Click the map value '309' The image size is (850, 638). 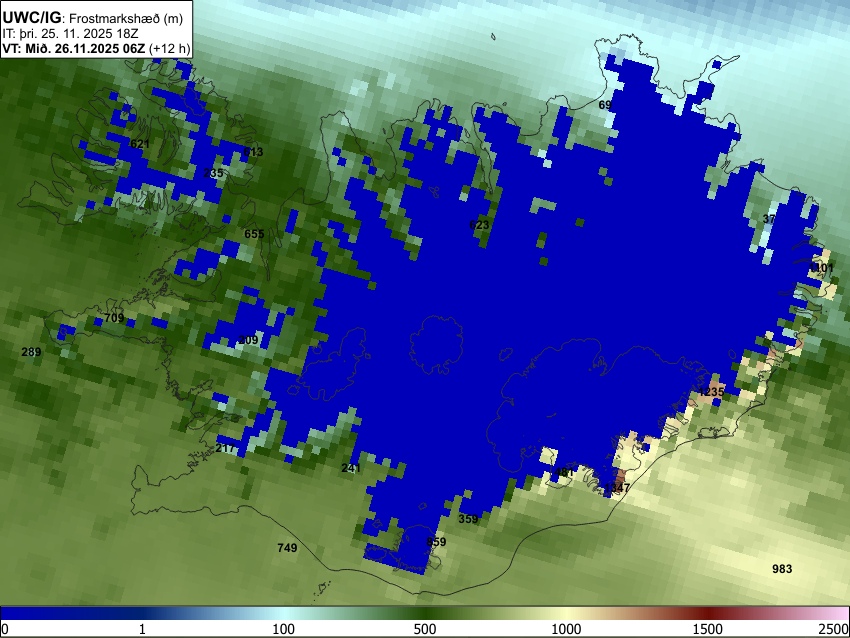coord(248,340)
